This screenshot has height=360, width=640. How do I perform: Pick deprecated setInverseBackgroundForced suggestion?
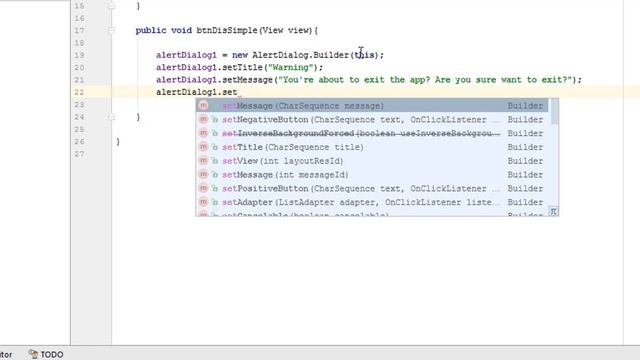point(372,133)
